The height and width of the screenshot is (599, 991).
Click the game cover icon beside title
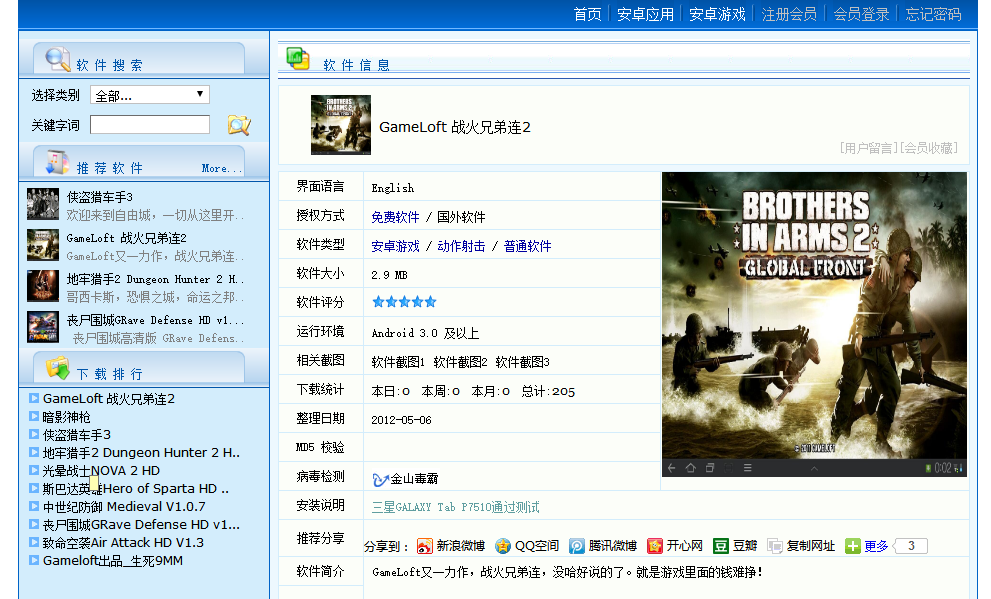click(341, 125)
